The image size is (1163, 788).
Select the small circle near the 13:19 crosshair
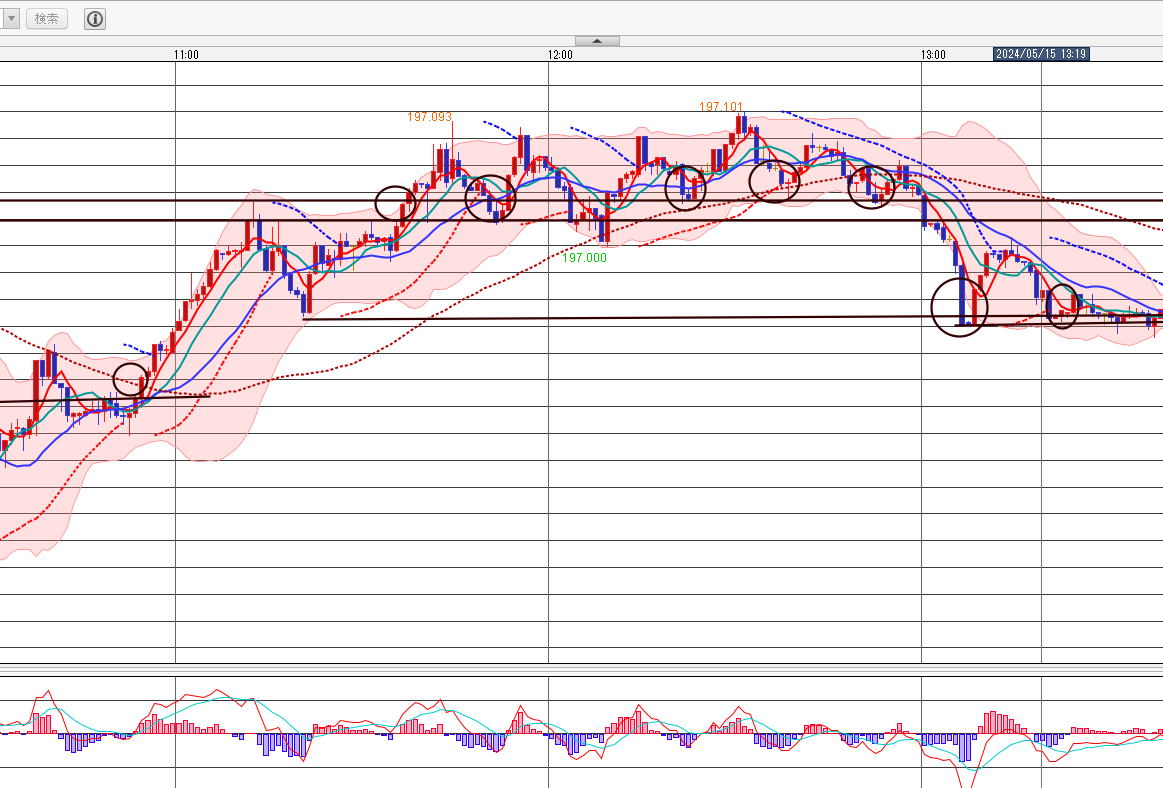1061,306
